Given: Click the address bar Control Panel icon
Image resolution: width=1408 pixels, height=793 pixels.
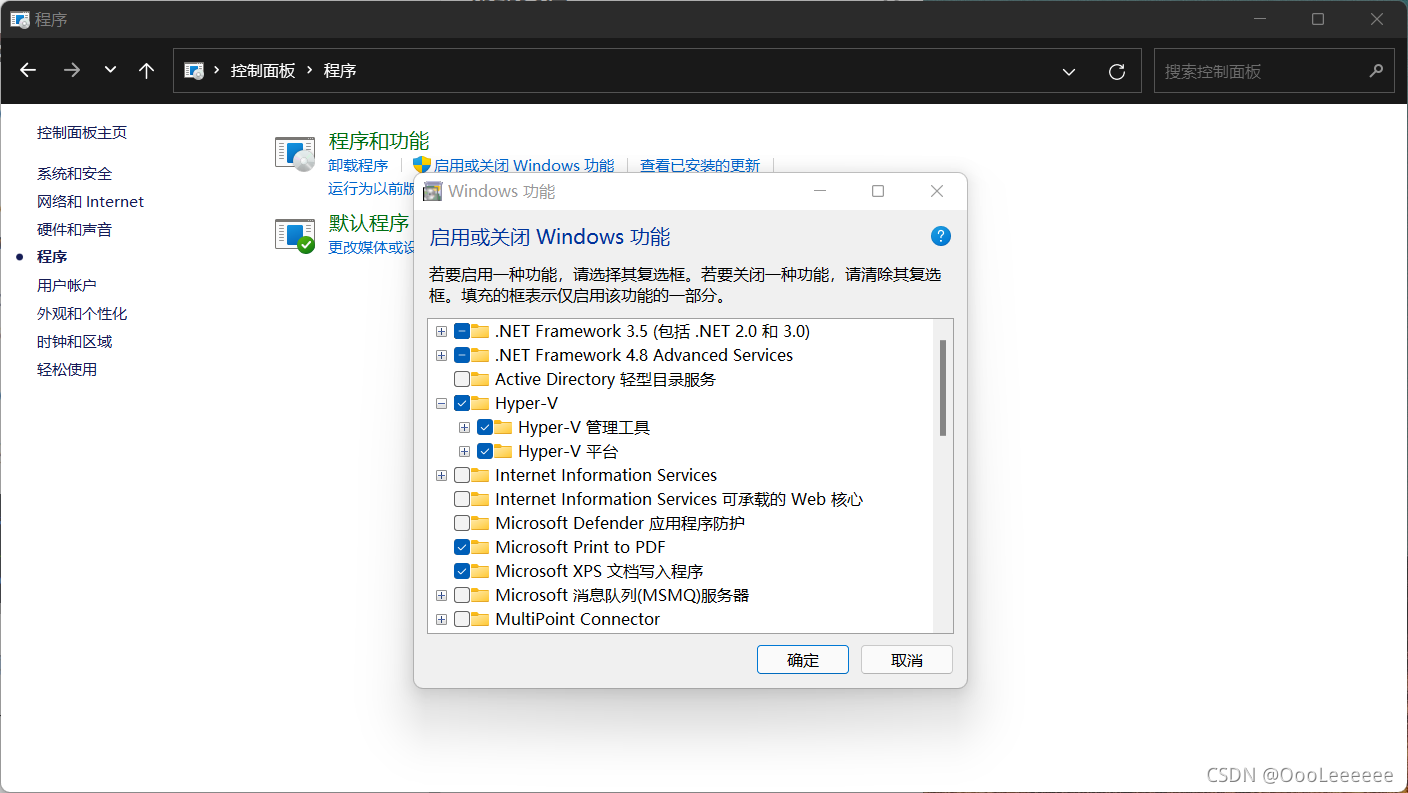Looking at the screenshot, I should [x=195, y=71].
